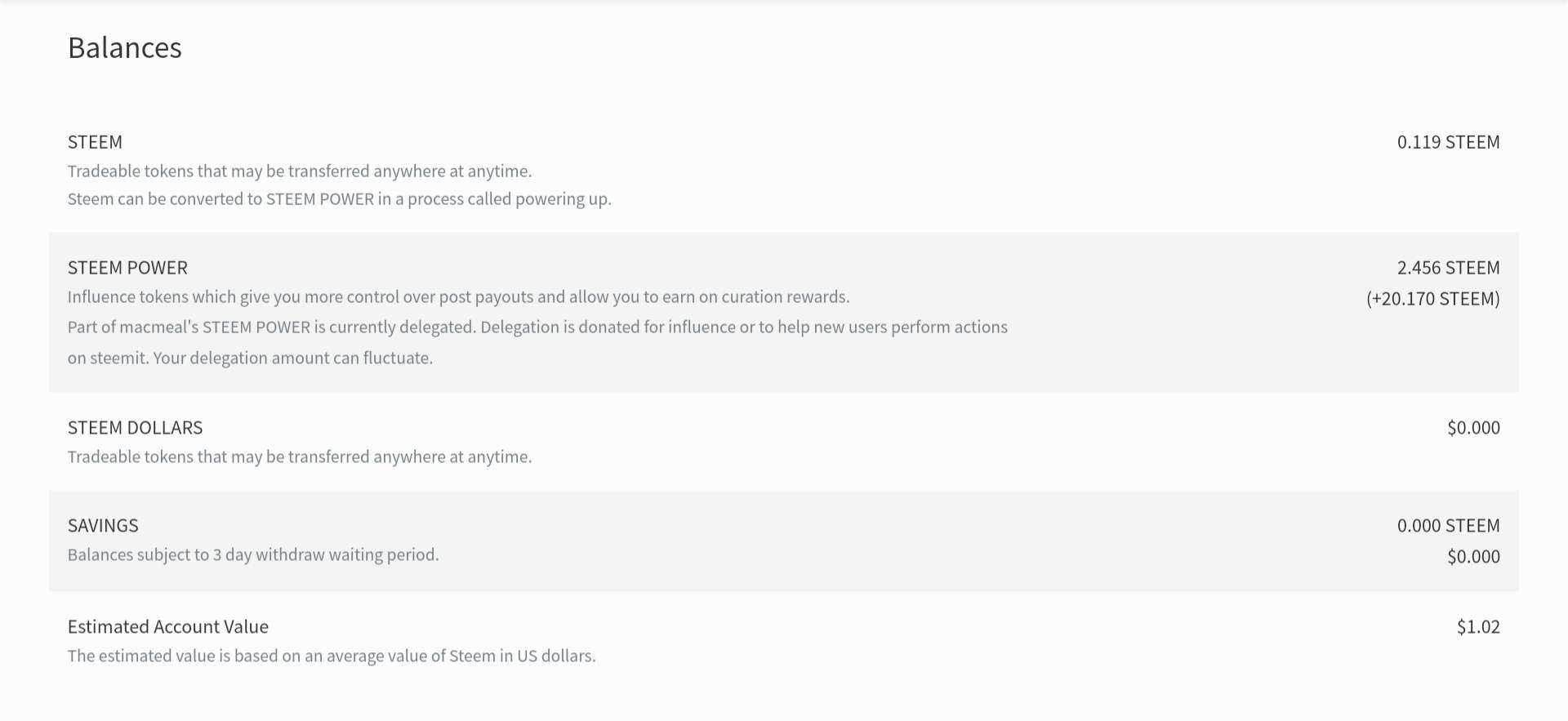Open the Steem Dollars $0.000 balance dropdown
This screenshot has width=1568, height=721.
1473,428
